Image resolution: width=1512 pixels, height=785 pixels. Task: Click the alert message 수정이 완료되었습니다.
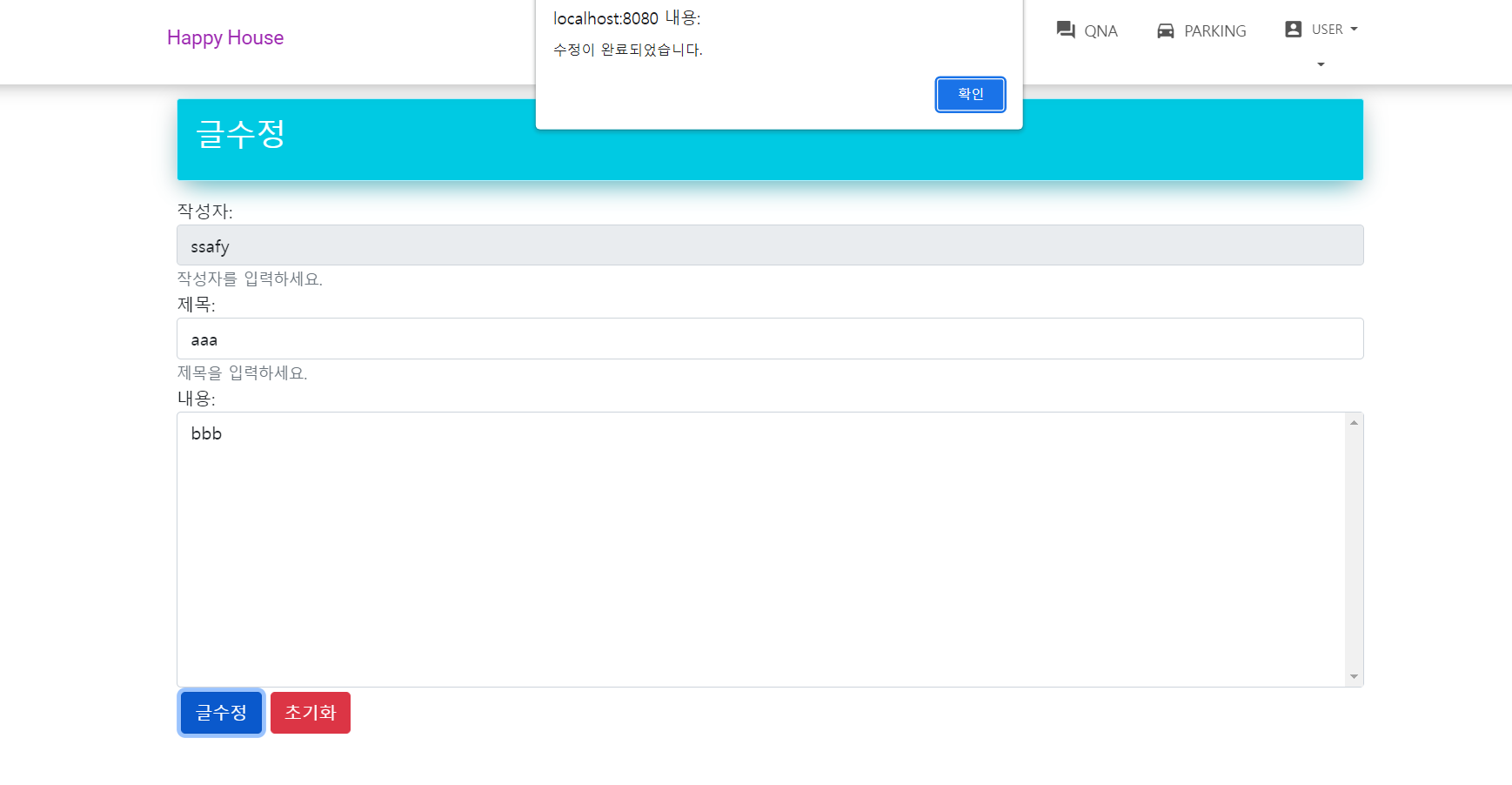(x=627, y=50)
